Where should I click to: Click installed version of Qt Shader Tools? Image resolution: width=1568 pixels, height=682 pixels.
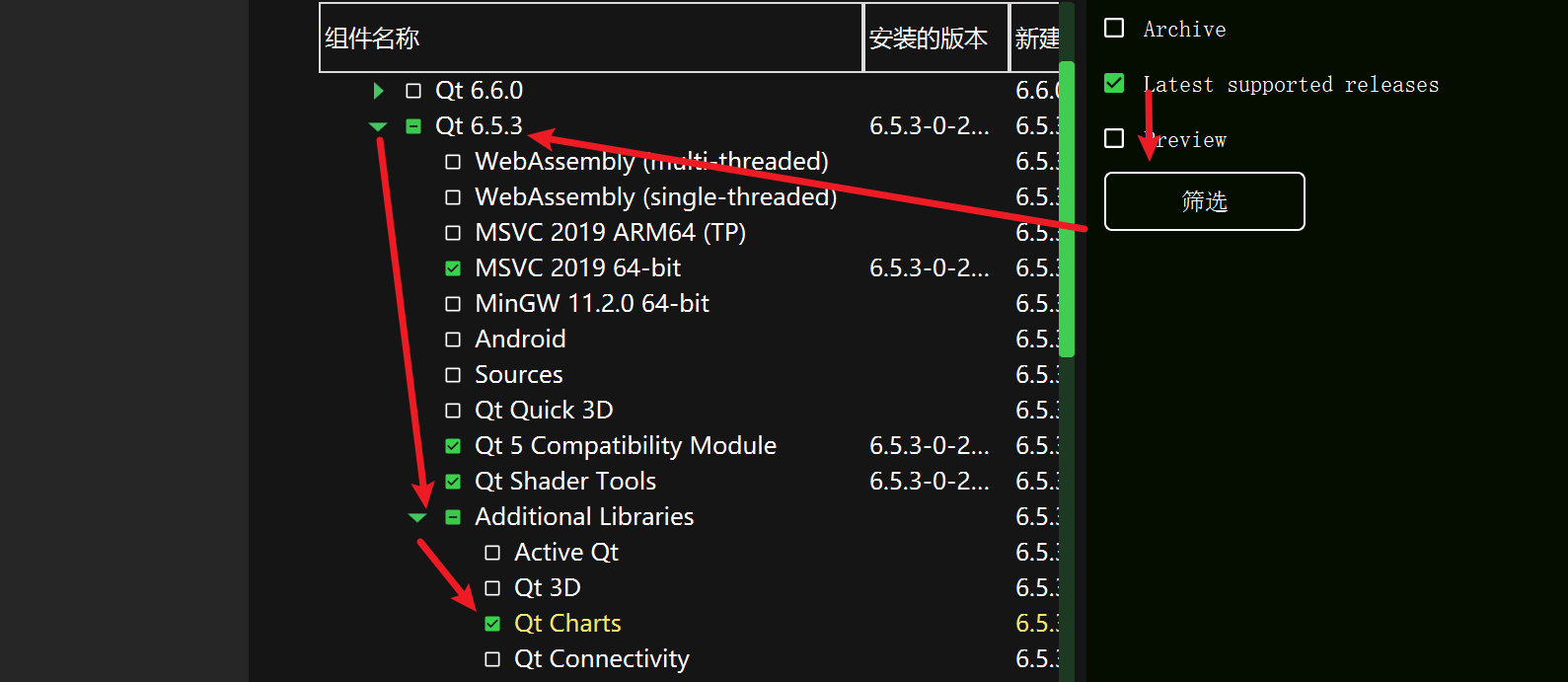tap(929, 482)
